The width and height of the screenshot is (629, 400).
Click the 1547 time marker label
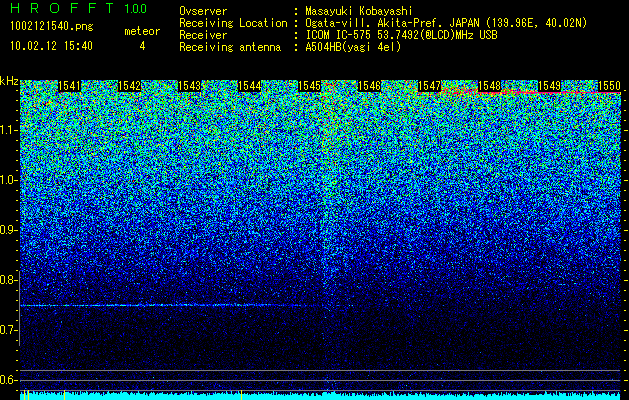coord(429,86)
